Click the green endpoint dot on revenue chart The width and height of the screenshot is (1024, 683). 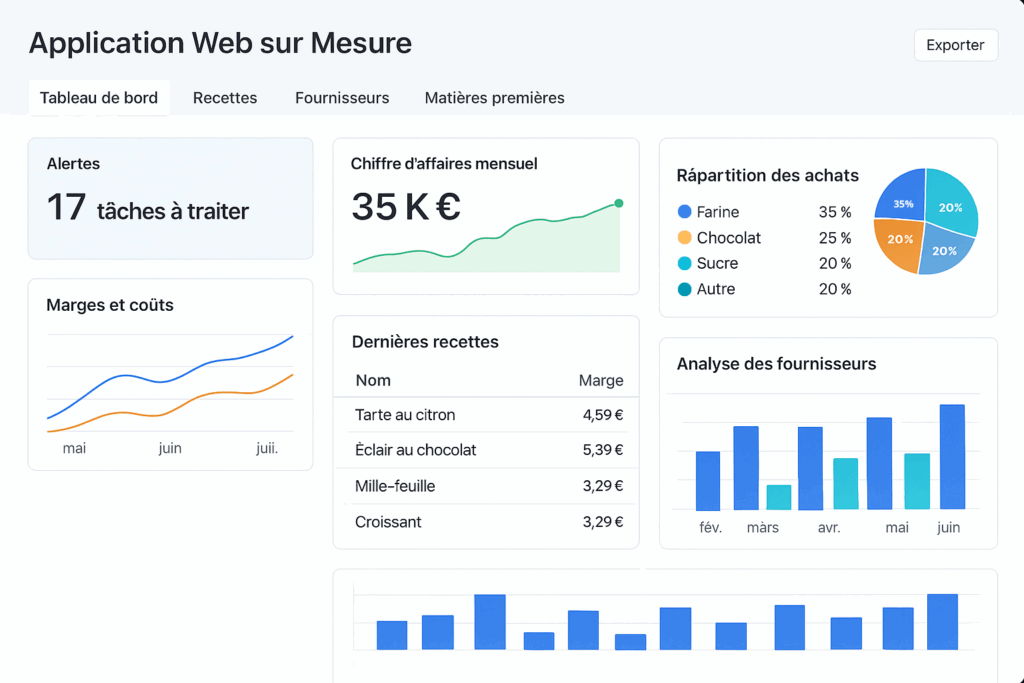(x=618, y=203)
